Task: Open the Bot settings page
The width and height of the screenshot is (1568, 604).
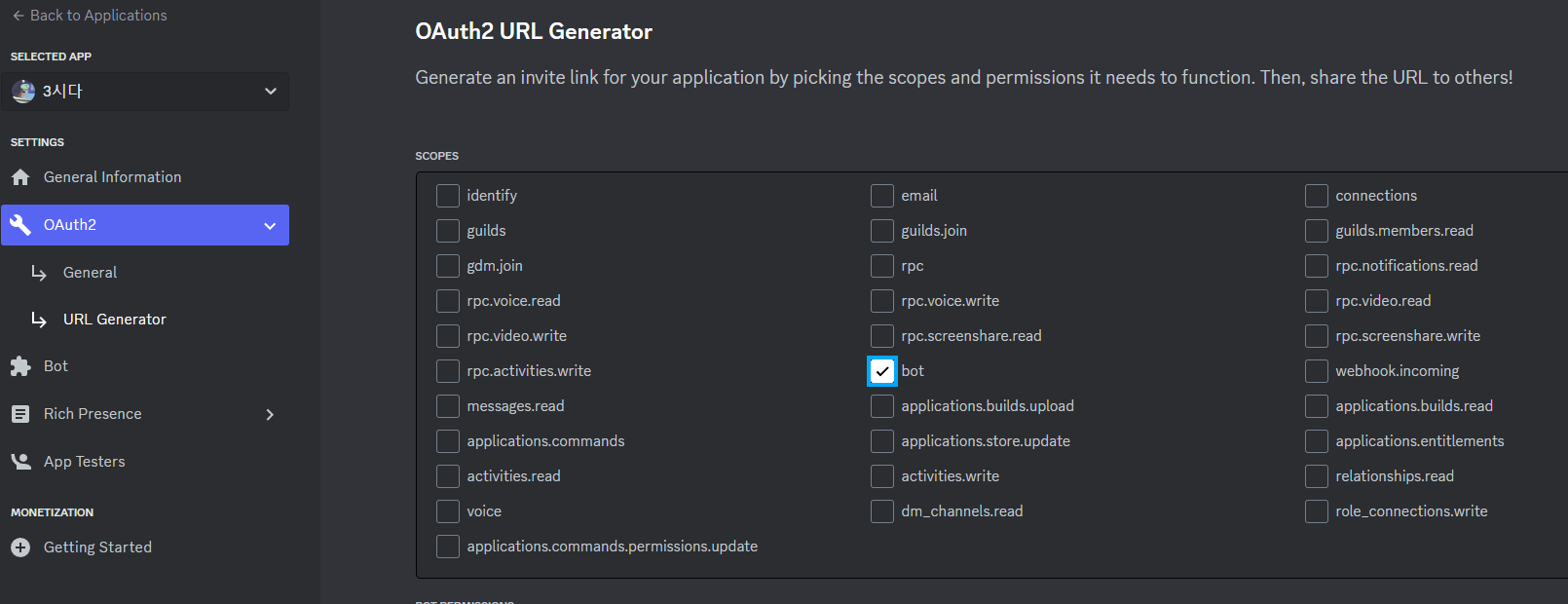Action: [x=56, y=366]
